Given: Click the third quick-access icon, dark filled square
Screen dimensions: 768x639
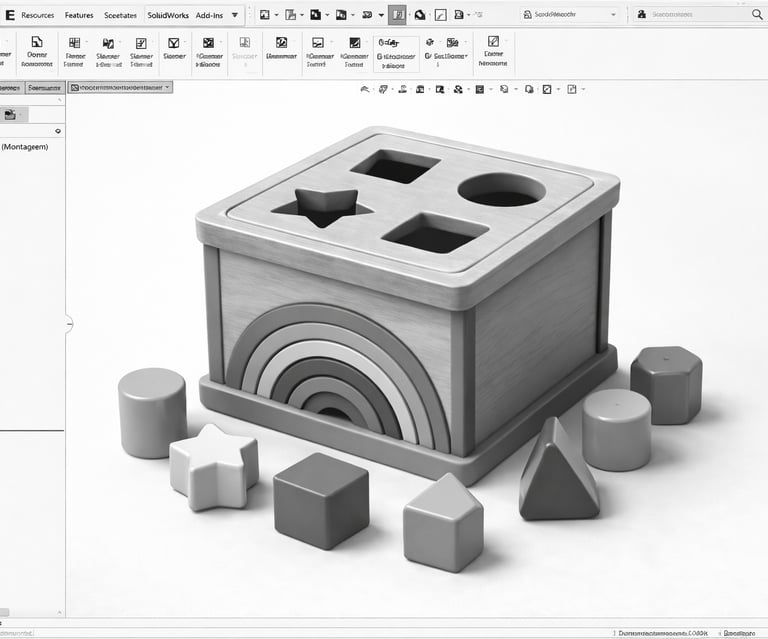Looking at the screenshot, I should click(315, 15).
